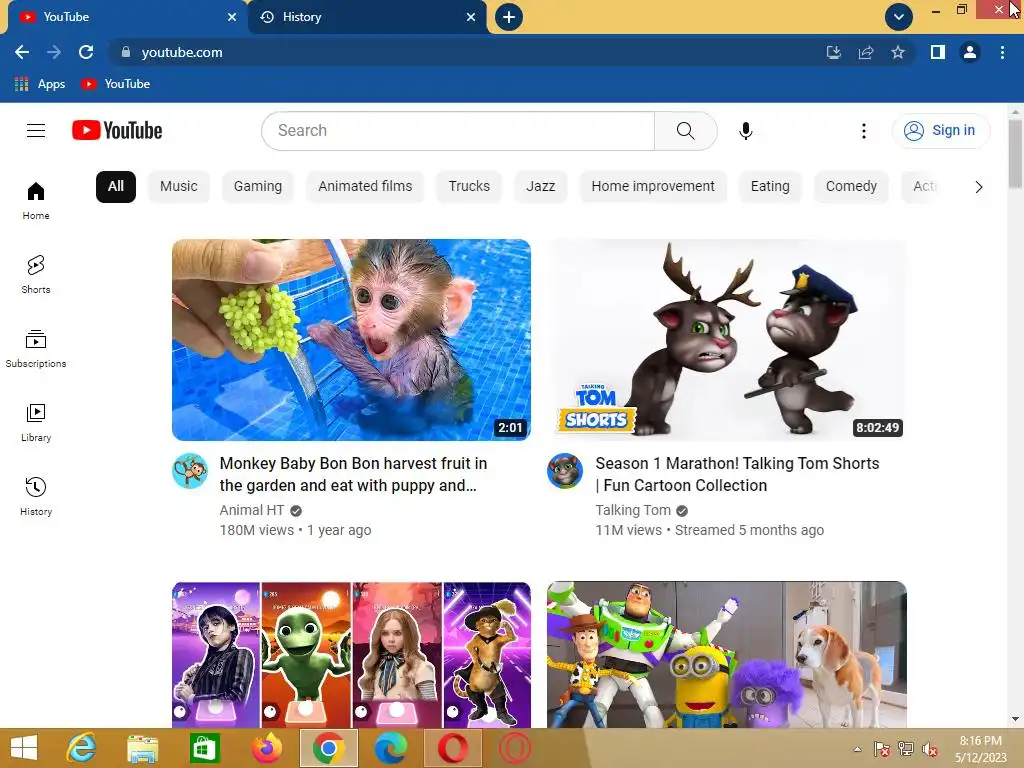Select the Jazz category chip
Viewport: 1024px width, 768px height.
tap(541, 187)
